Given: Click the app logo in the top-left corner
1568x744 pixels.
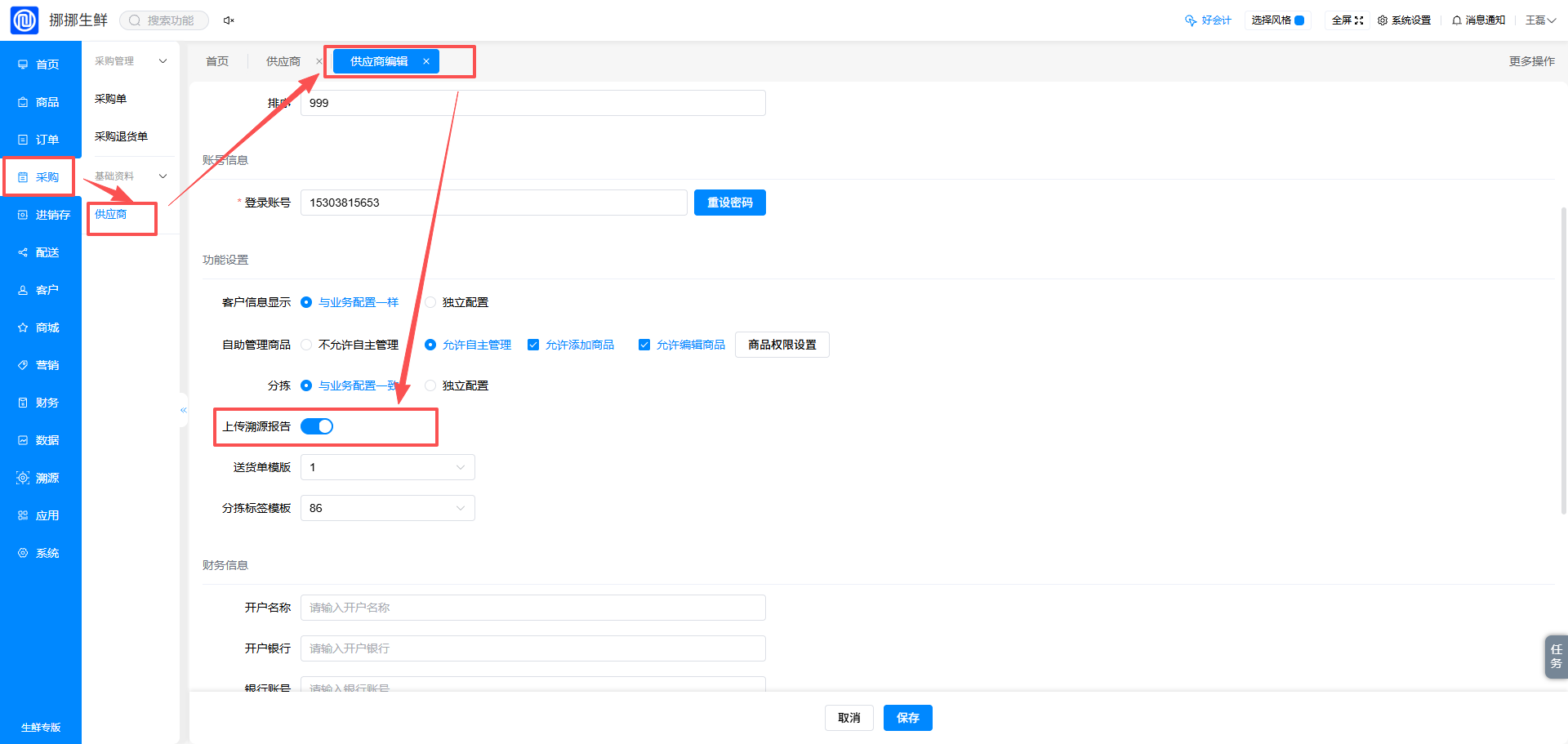Looking at the screenshot, I should point(24,20).
